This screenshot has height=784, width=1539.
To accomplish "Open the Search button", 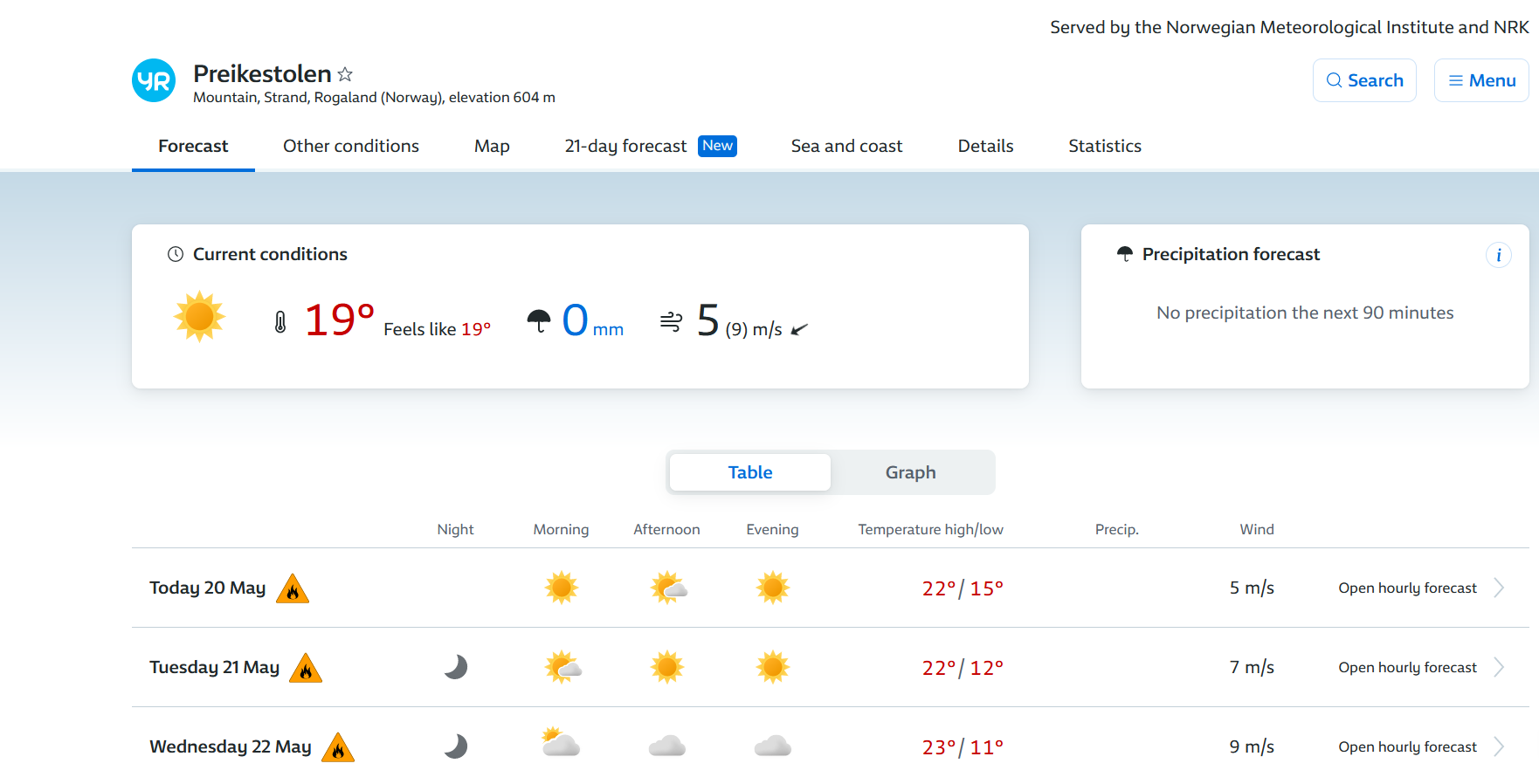I will [1363, 80].
